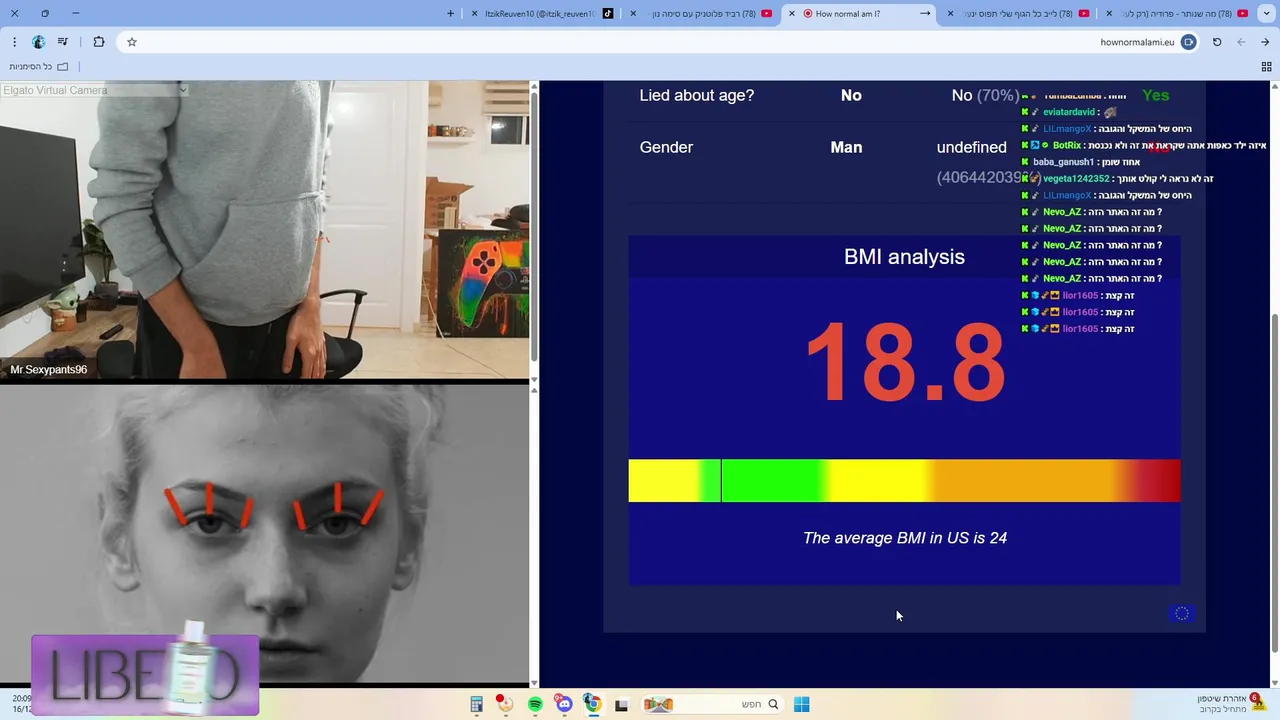
Task: Close the 'How normal am I?' tab
Action: pyautogui.click(x=792, y=14)
